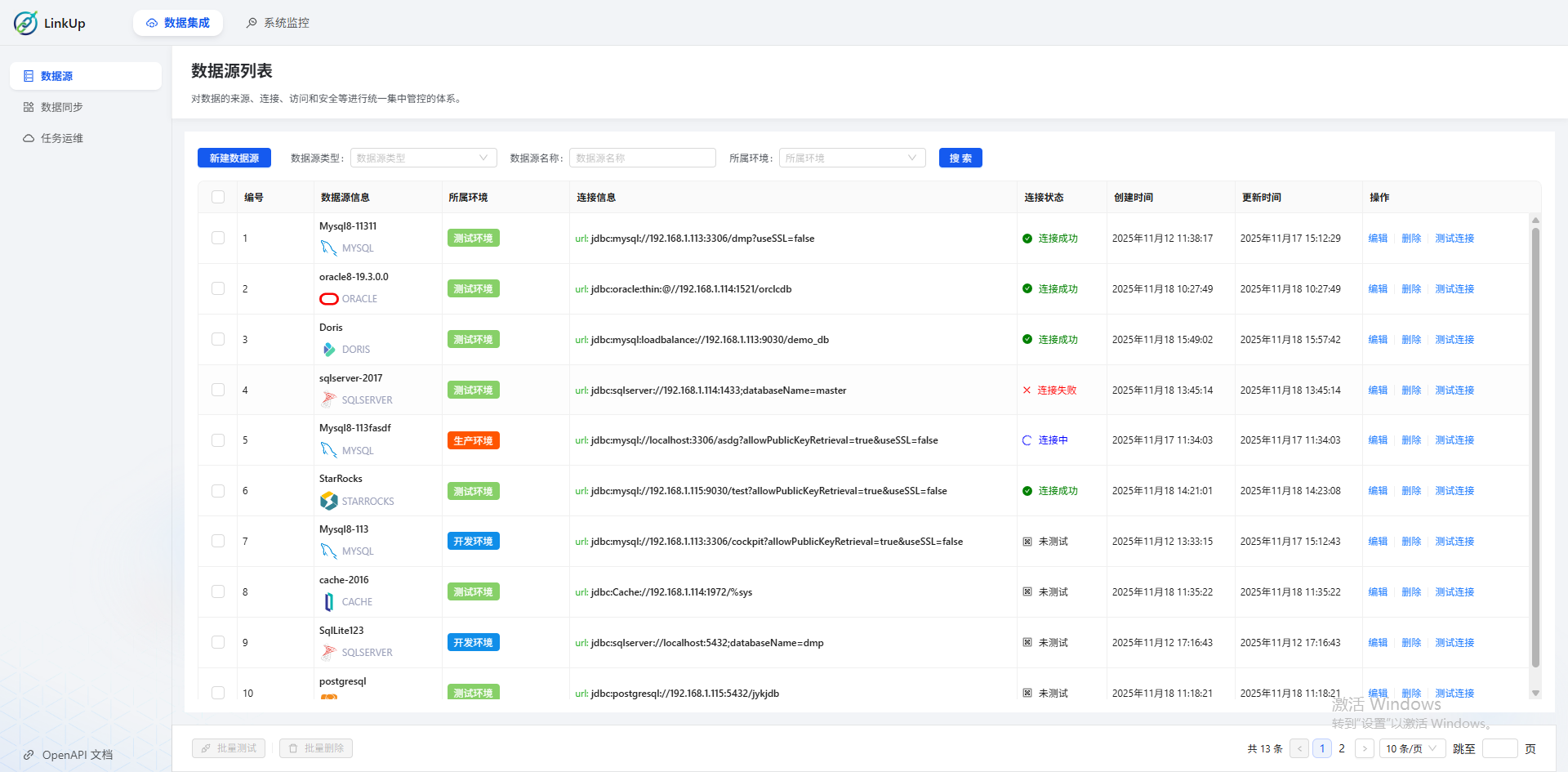
Task: Toggle the select-all checkbox in table header
Action: 218,197
